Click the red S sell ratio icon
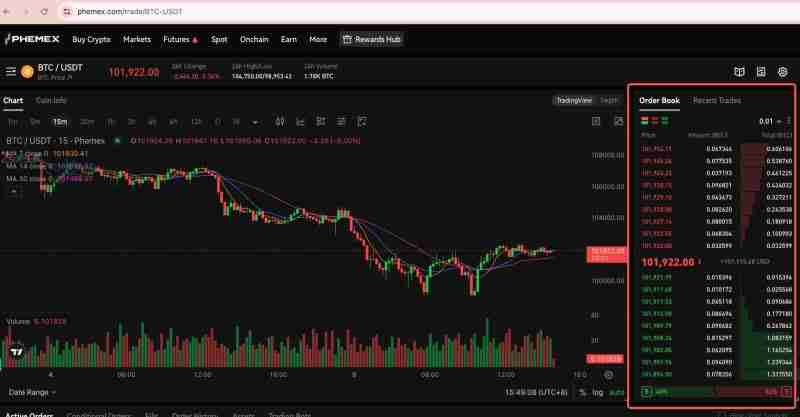 click(x=786, y=392)
